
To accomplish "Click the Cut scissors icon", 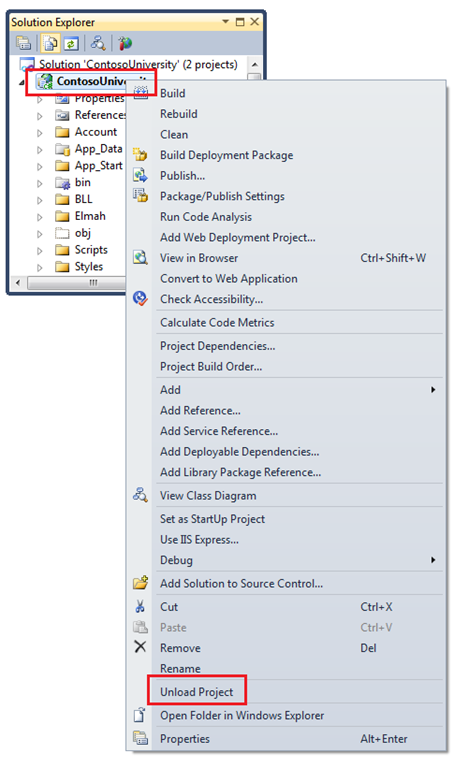I will [140, 606].
